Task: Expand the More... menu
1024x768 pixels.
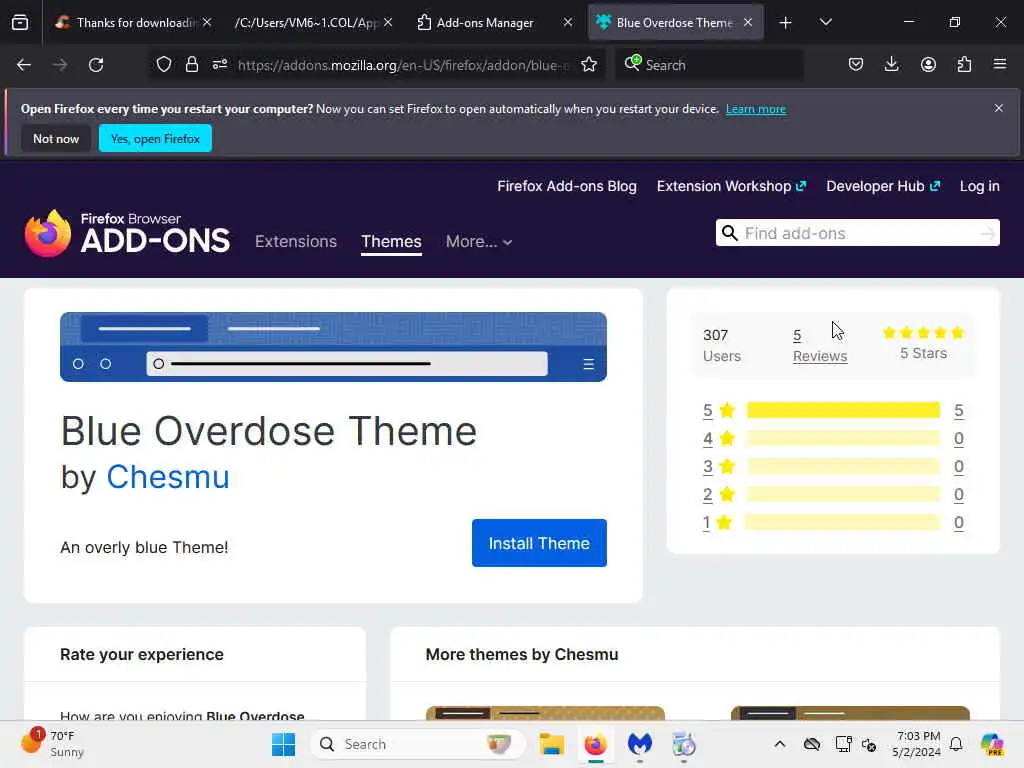Action: tap(479, 242)
